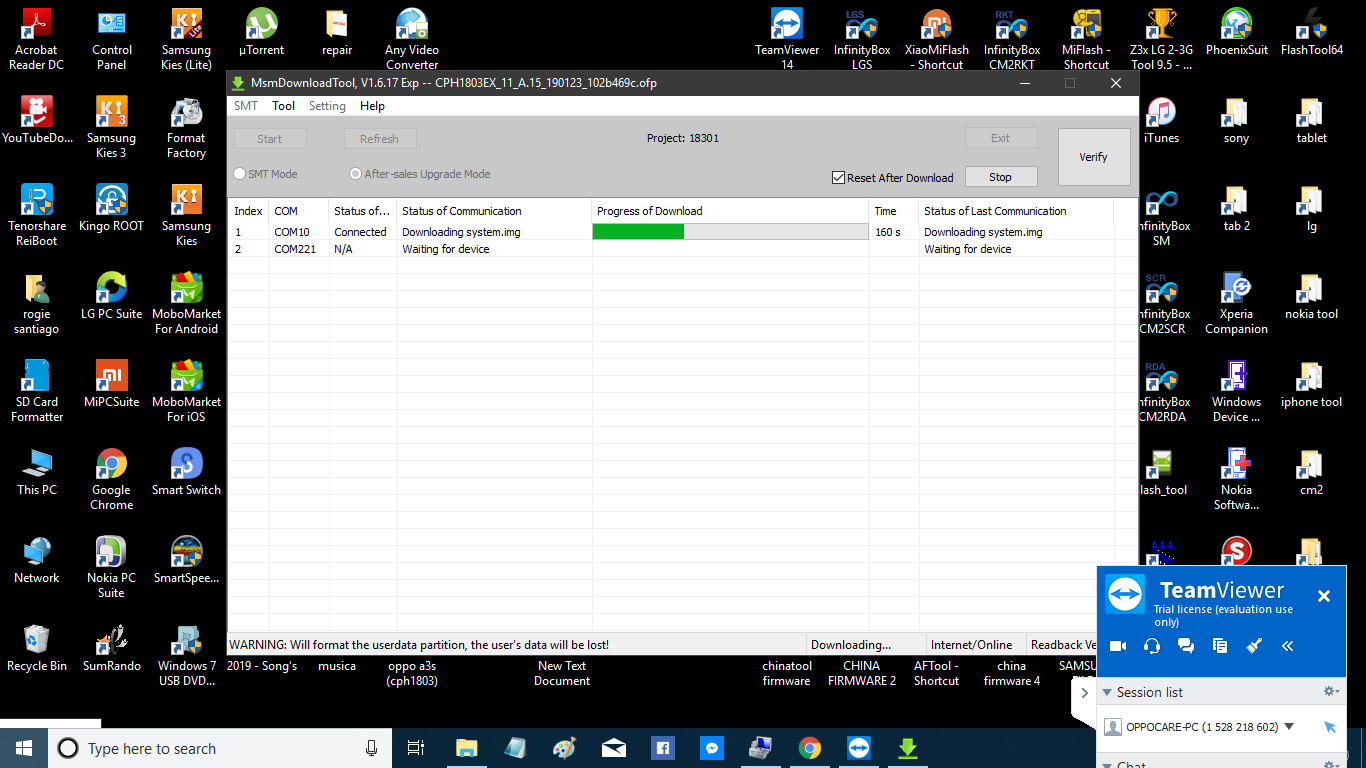This screenshot has width=1366, height=768.
Task: Select the TeamViewer 14 desktop shortcut
Action: pyautogui.click(x=787, y=38)
